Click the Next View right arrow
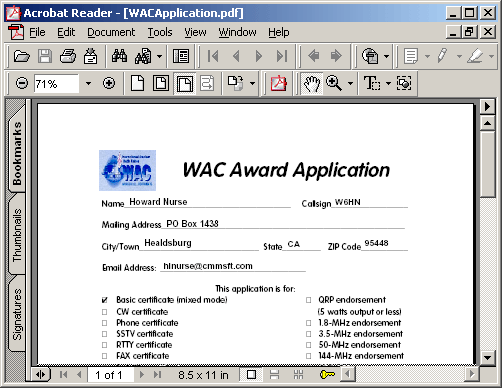 tap(336, 56)
